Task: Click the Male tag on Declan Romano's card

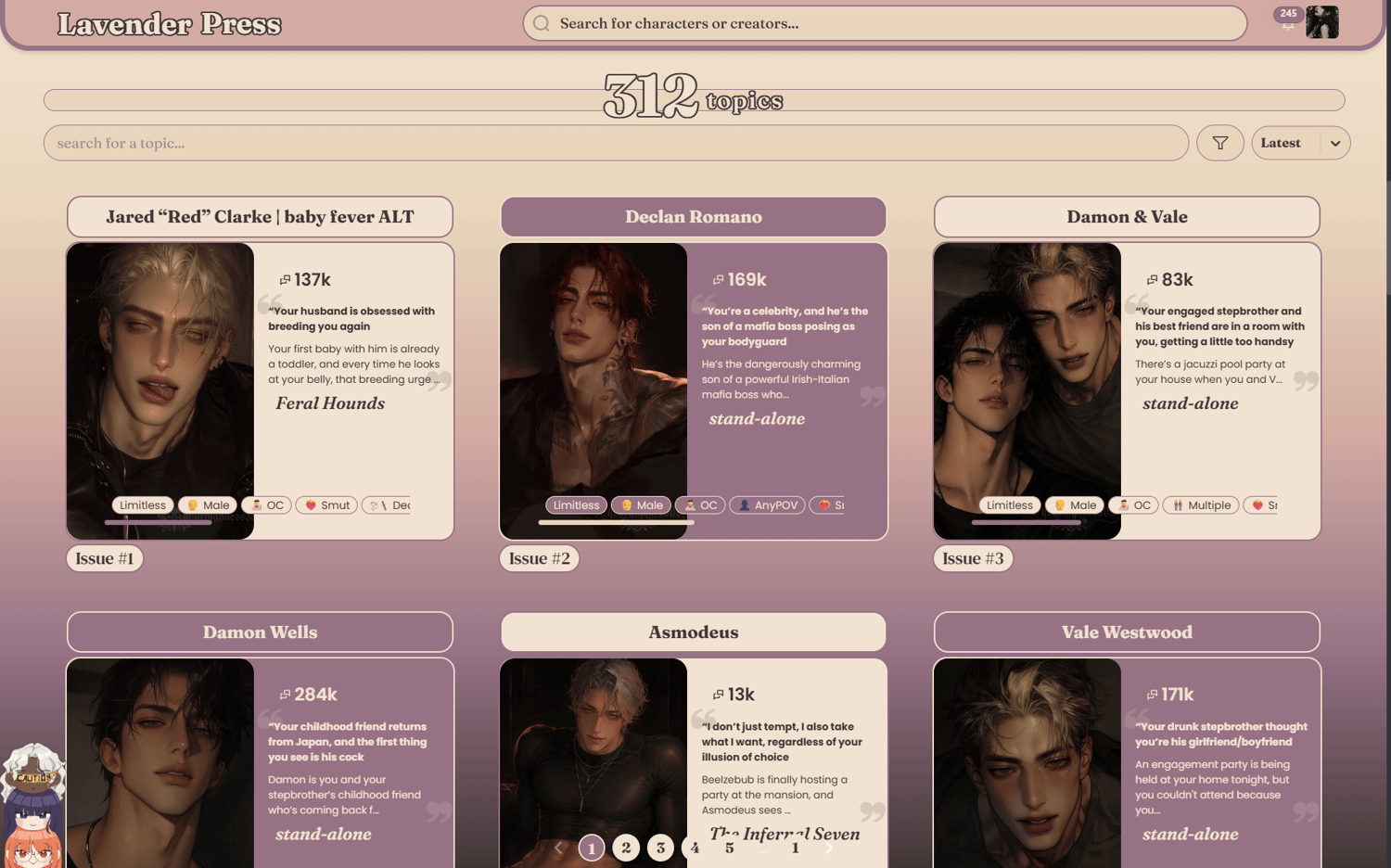Action: 641,505
